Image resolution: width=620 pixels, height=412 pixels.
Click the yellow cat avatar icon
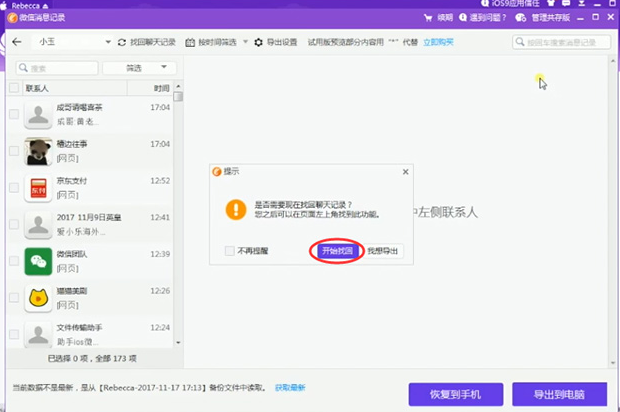38,298
